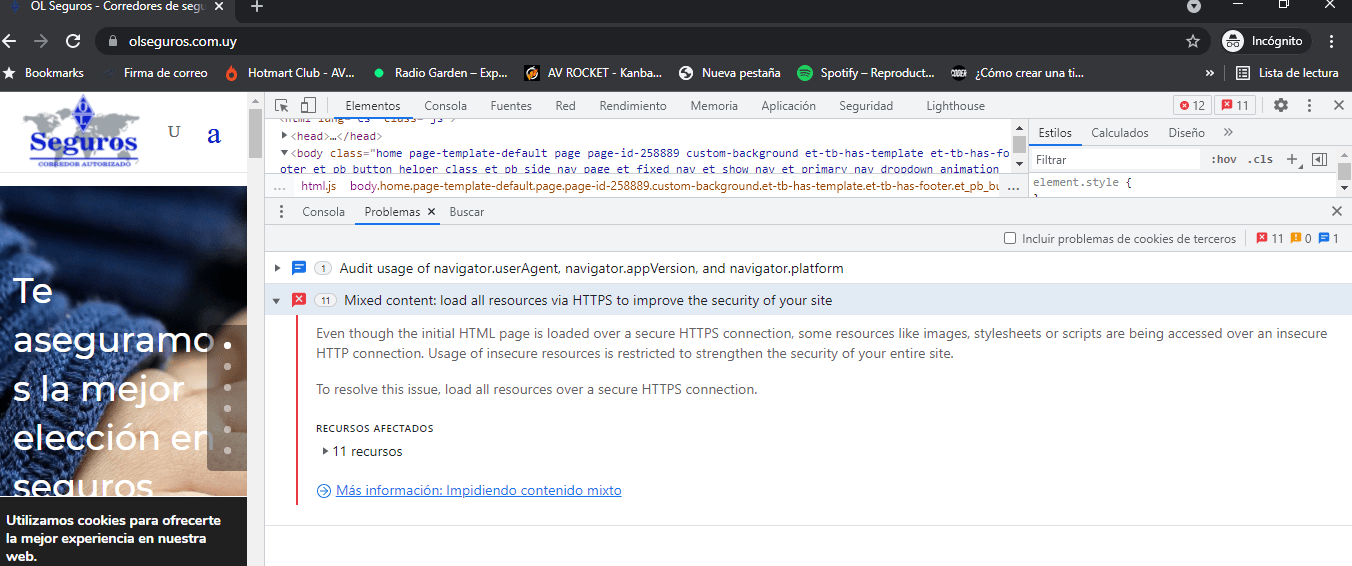Select the Estilos tab

click(x=1055, y=132)
